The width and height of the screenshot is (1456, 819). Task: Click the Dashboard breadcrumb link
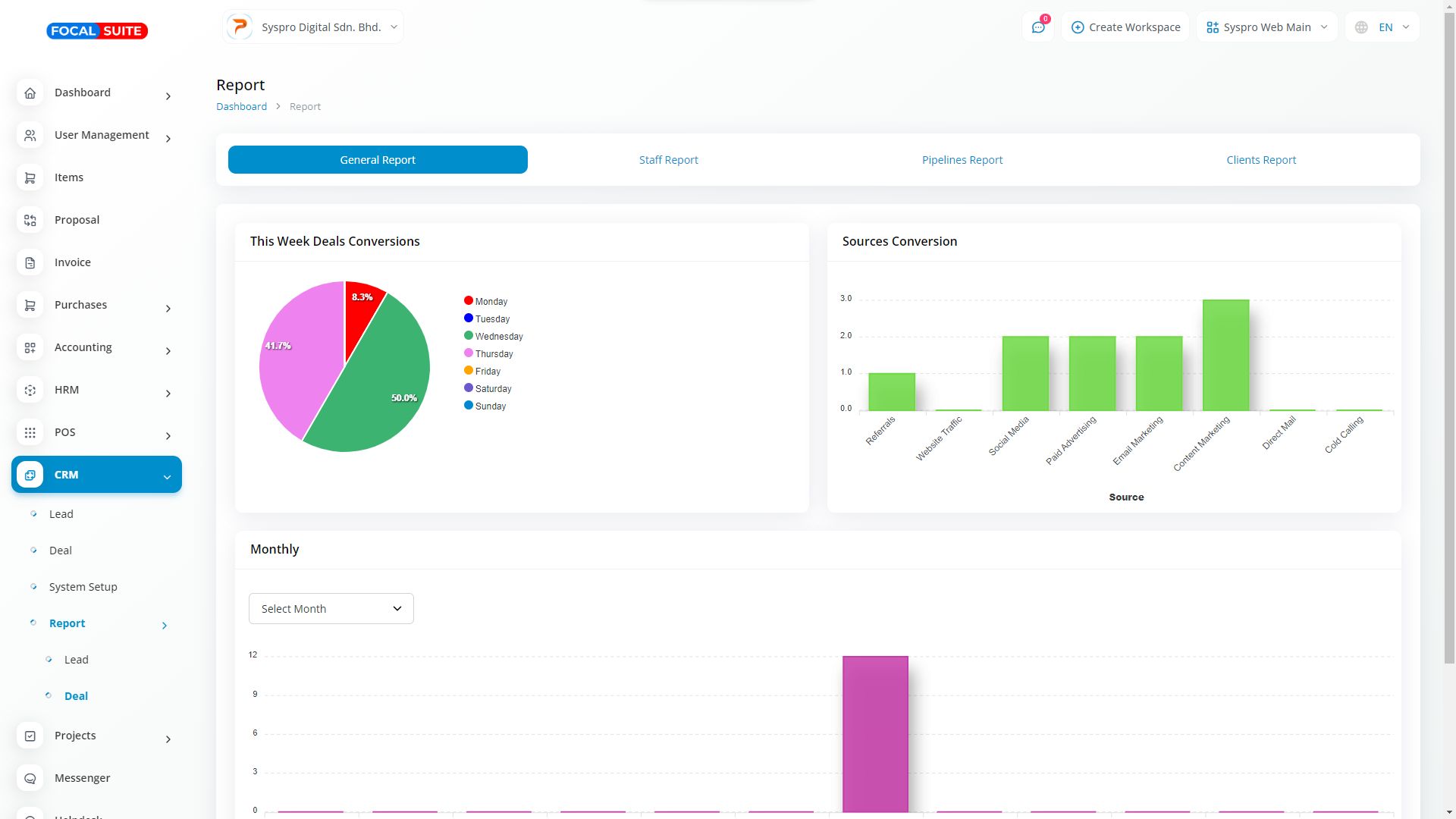coord(241,107)
